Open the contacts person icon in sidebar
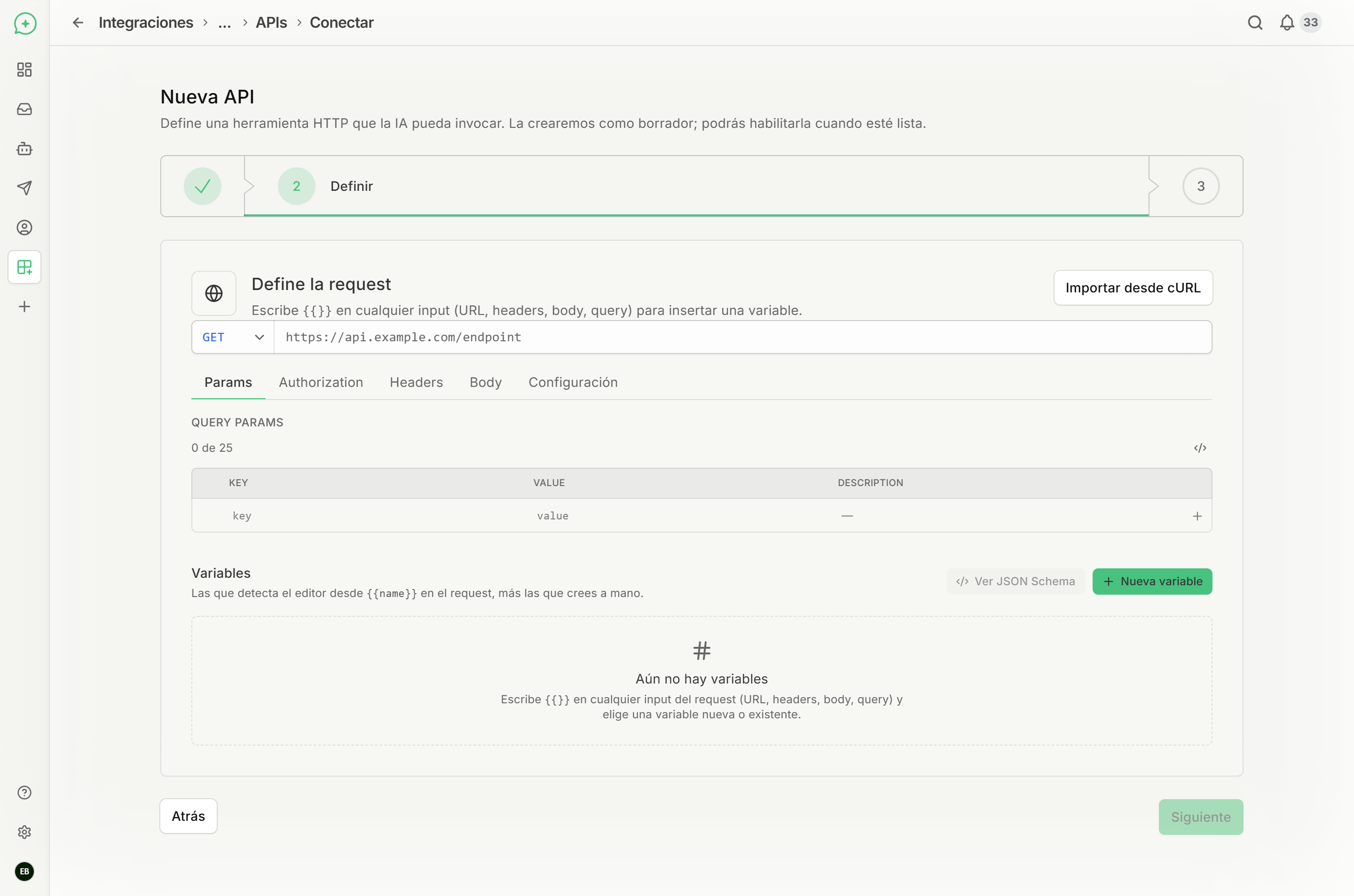The image size is (1354, 896). pyautogui.click(x=24, y=228)
